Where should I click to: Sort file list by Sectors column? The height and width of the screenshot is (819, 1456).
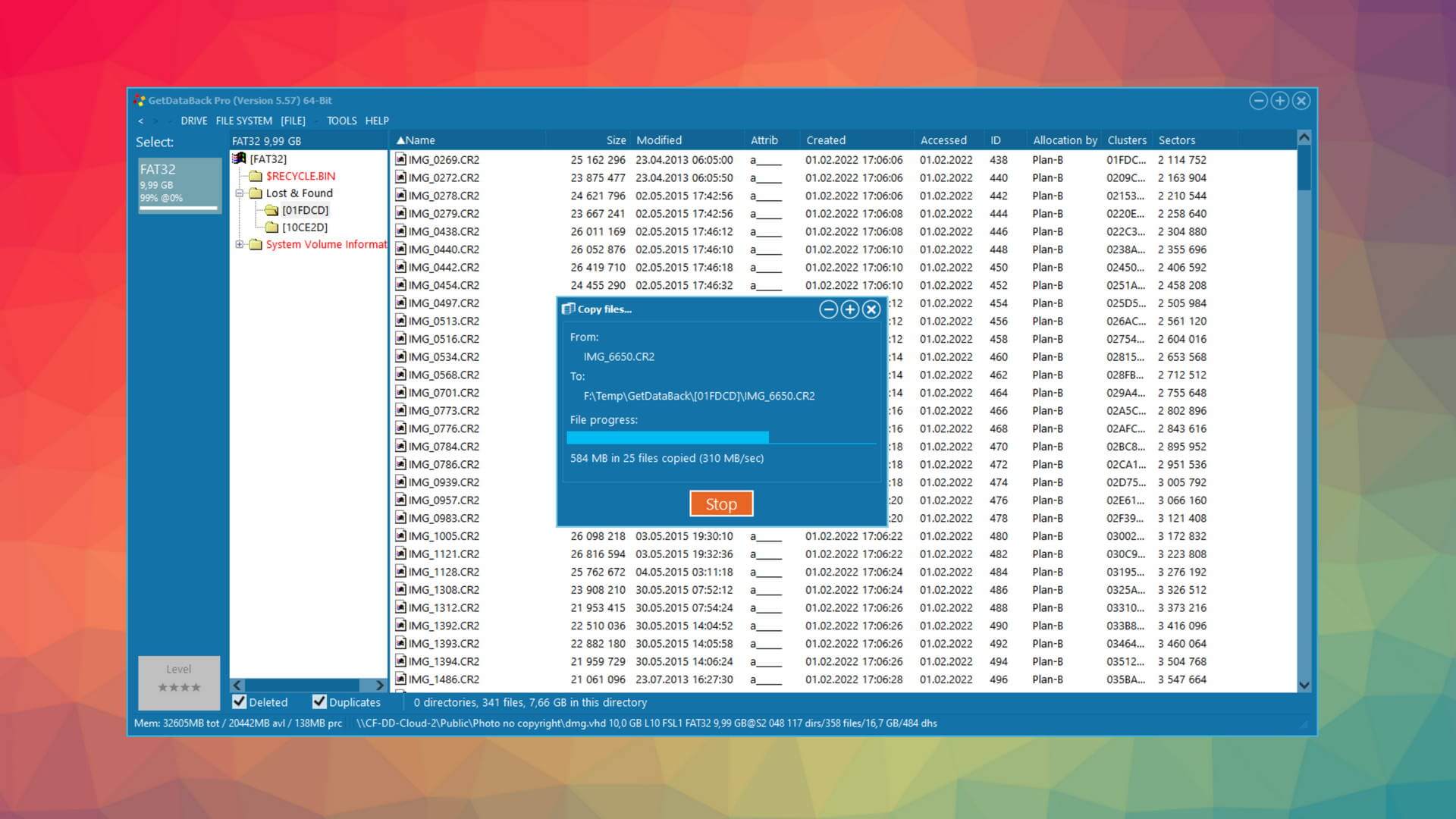[x=1194, y=140]
